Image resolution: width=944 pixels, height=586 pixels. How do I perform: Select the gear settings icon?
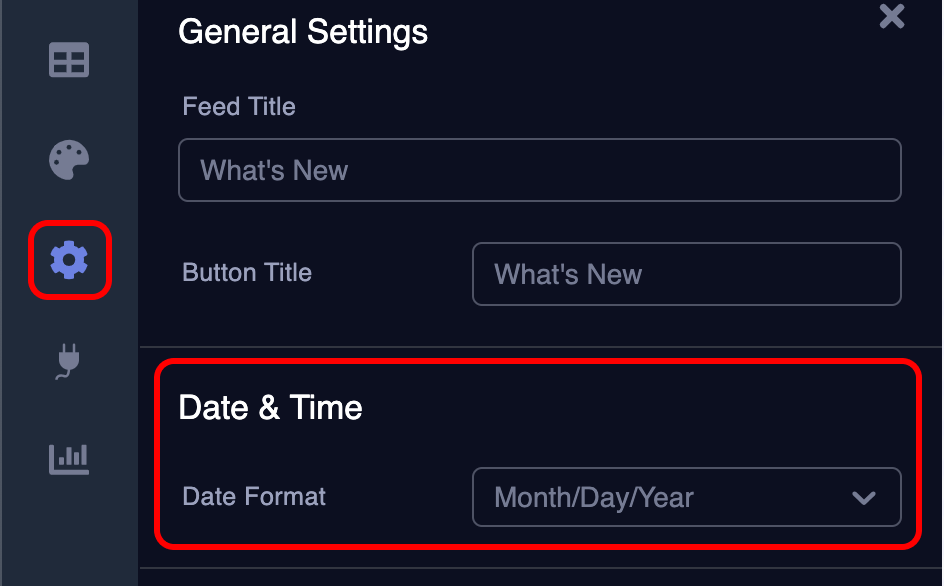tap(69, 260)
